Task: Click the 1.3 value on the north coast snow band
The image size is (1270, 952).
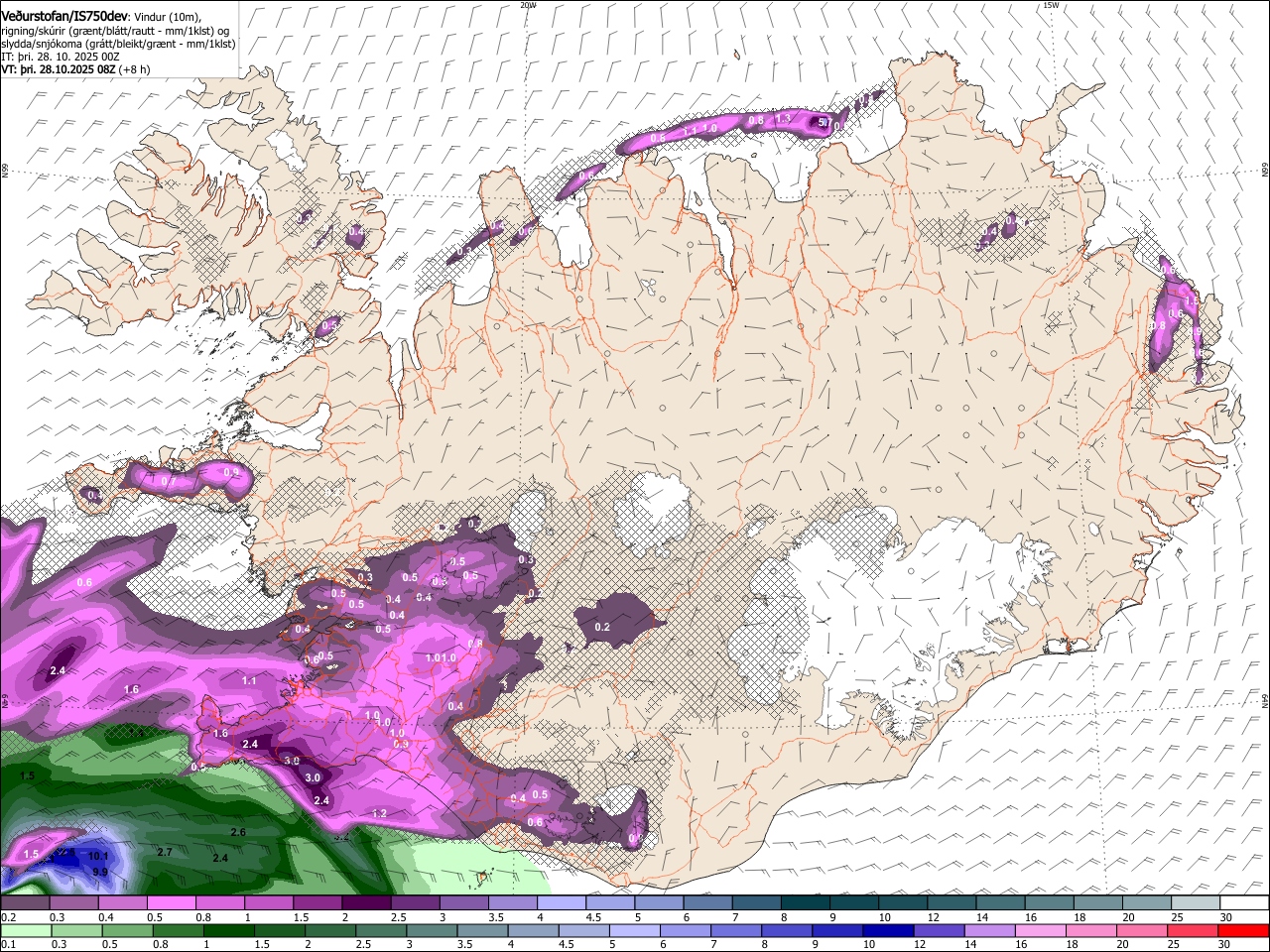Action: tap(783, 118)
